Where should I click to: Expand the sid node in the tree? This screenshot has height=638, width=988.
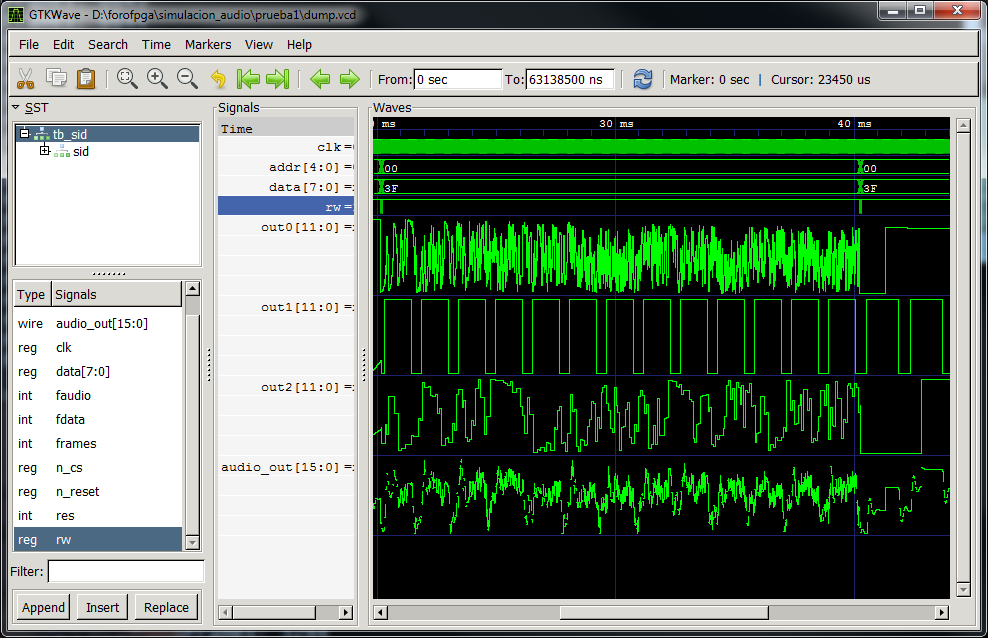coord(44,151)
